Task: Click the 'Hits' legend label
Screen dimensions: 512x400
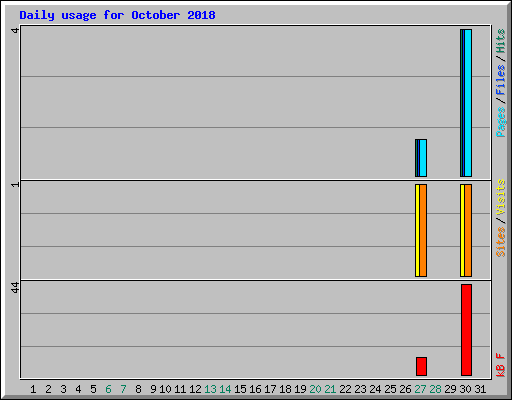Action: click(501, 41)
